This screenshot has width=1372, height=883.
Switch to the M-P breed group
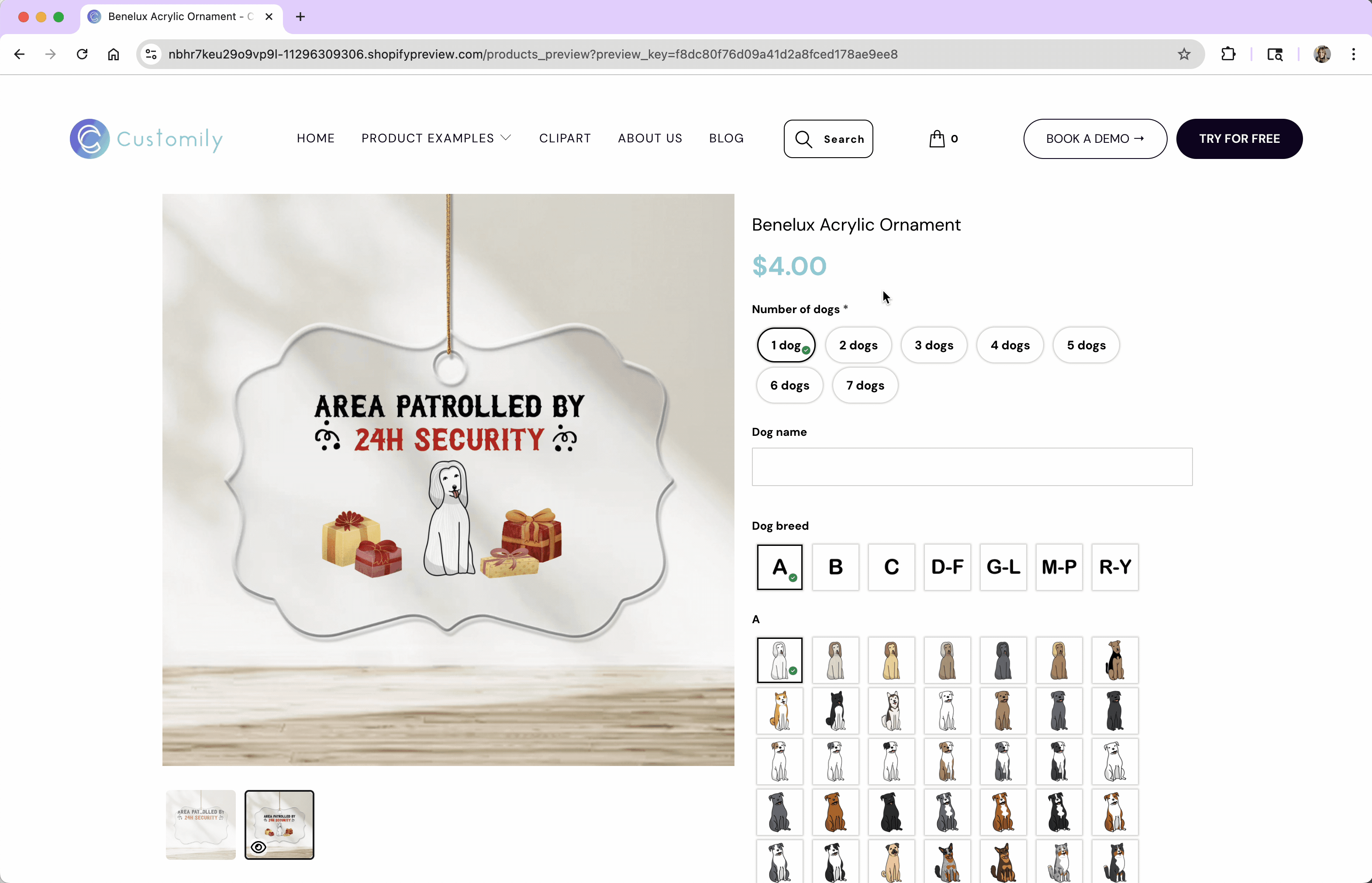pyautogui.click(x=1058, y=567)
